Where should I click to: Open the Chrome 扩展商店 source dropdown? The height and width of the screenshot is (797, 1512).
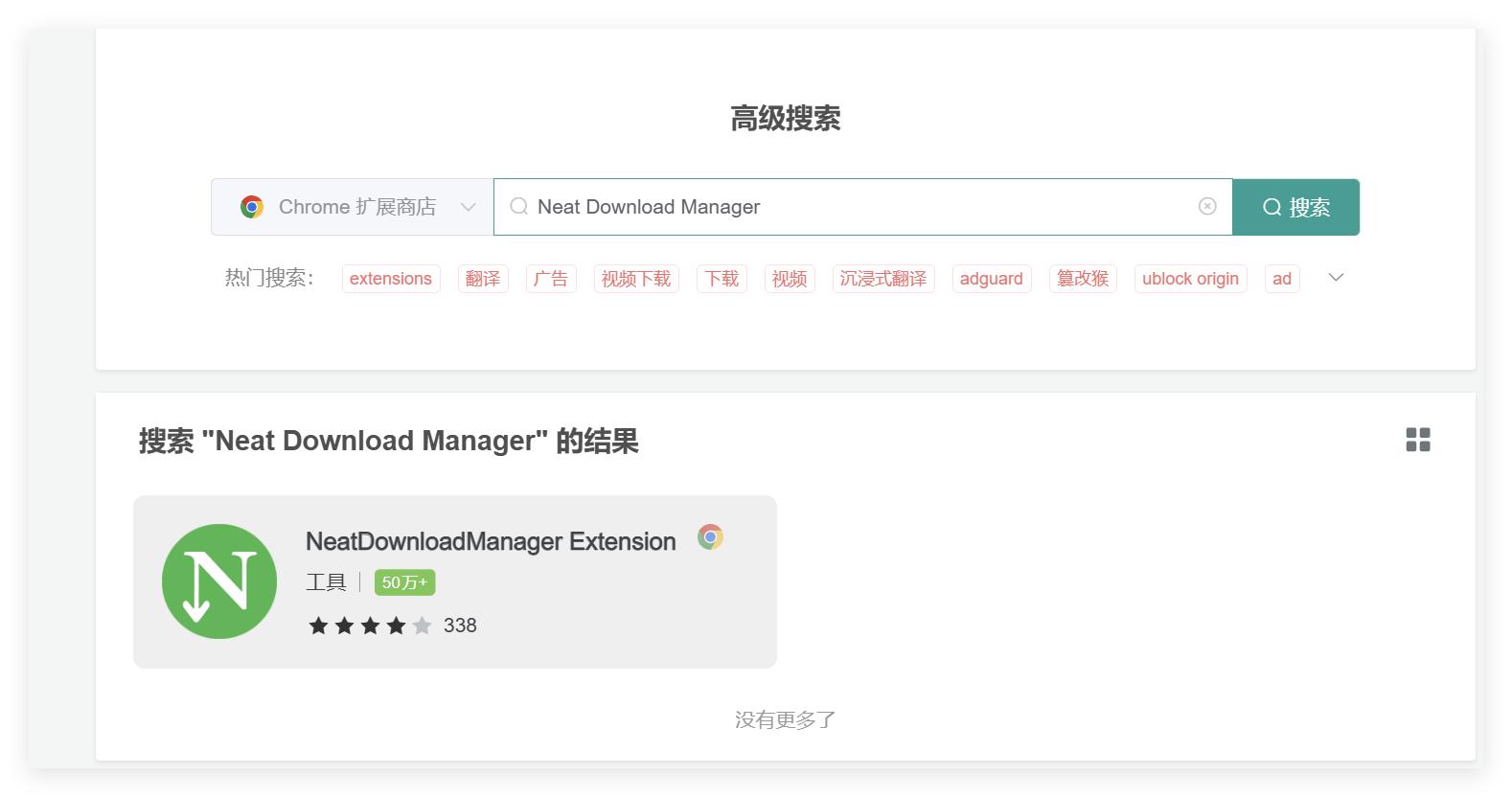pyautogui.click(x=353, y=207)
